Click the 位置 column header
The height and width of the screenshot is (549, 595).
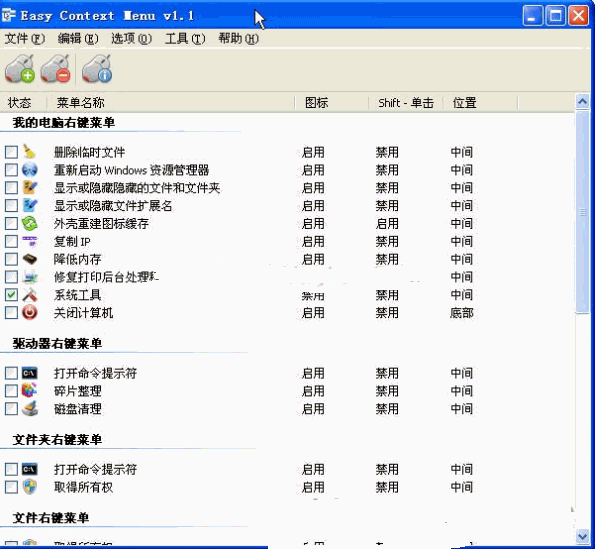480,102
